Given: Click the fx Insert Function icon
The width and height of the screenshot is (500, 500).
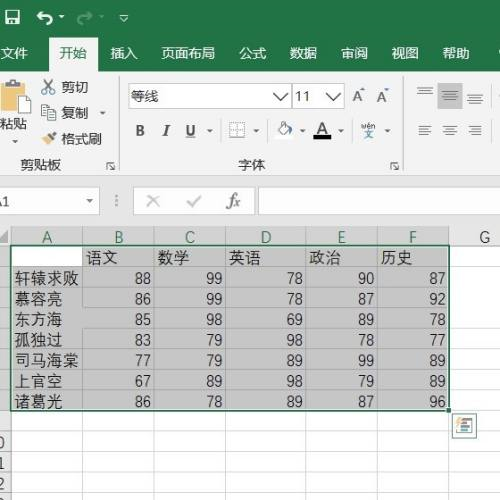Looking at the screenshot, I should coord(233,201).
